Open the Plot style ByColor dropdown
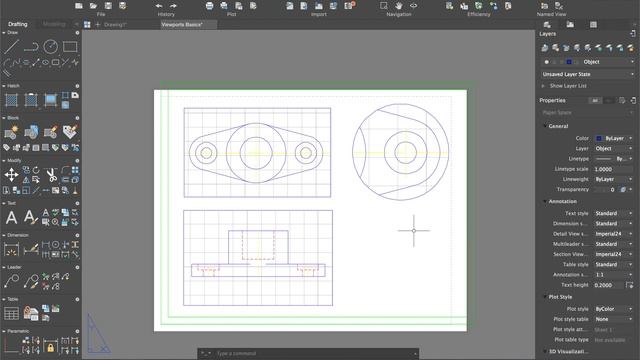The image size is (640, 360). click(614, 309)
